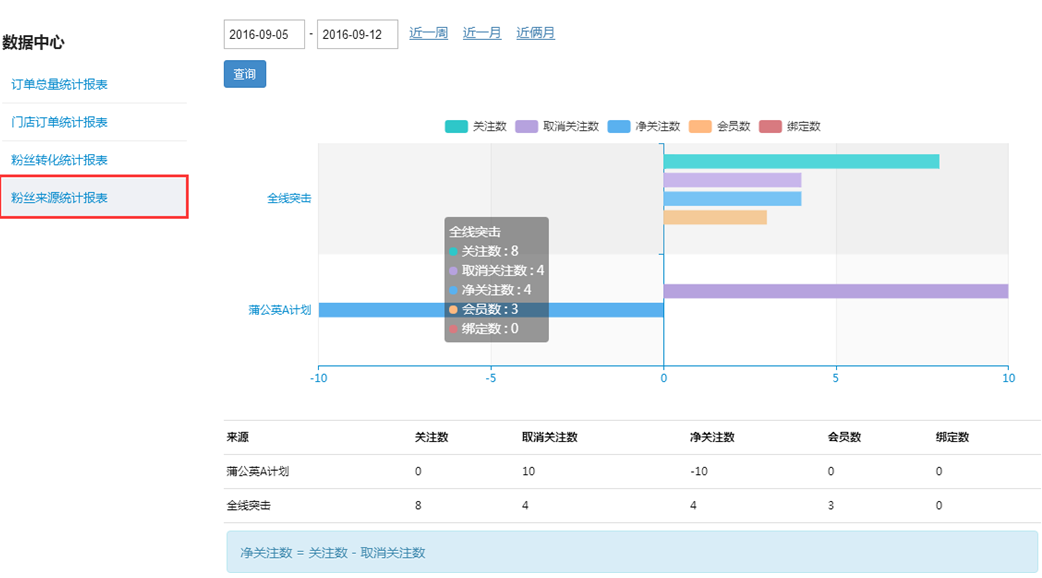Click the teal 关注数 bar for 全线突击

coord(800,162)
